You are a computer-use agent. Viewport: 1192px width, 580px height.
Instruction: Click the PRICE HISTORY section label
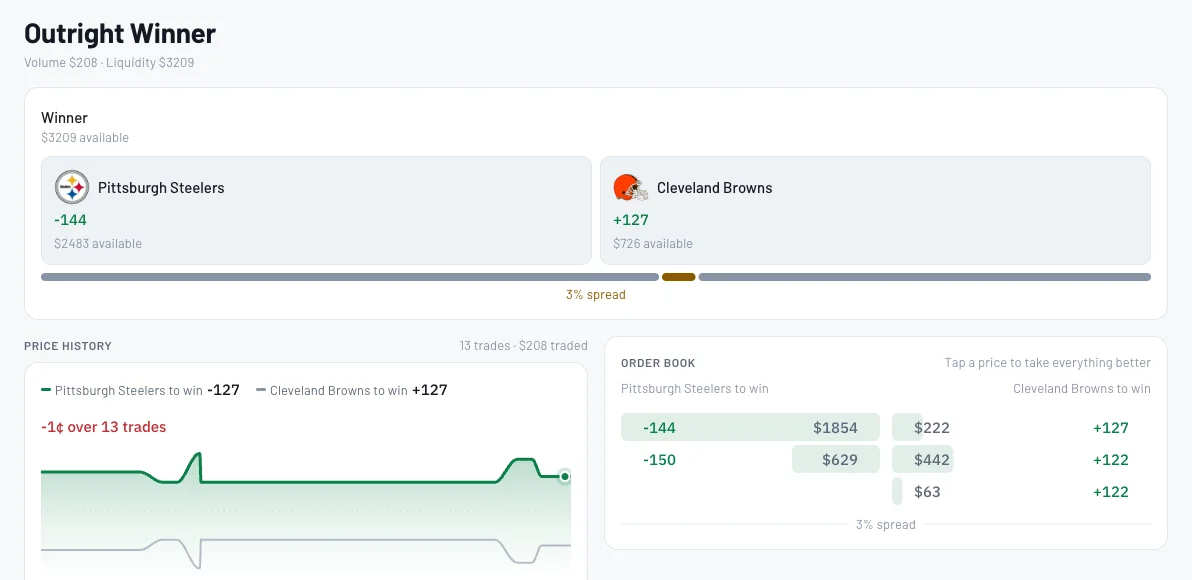click(68, 346)
